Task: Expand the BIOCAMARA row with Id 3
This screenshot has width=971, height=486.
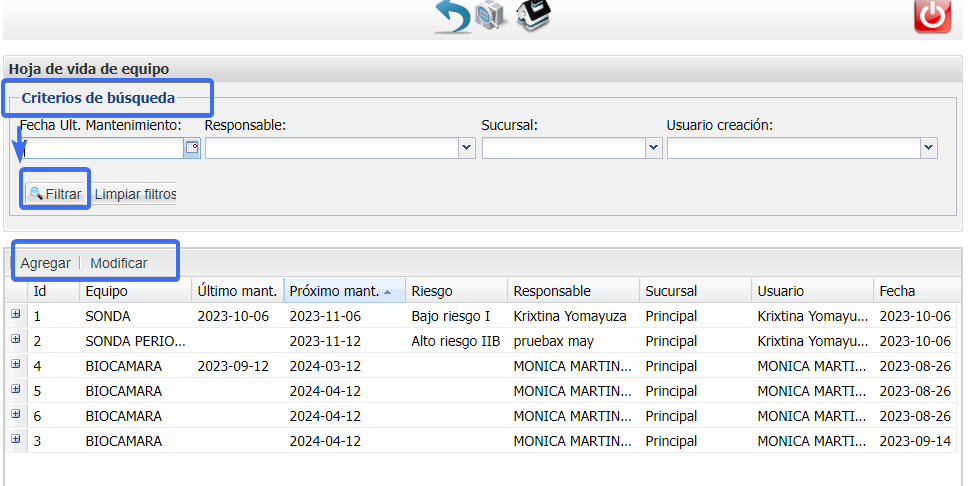Action: coord(16,439)
